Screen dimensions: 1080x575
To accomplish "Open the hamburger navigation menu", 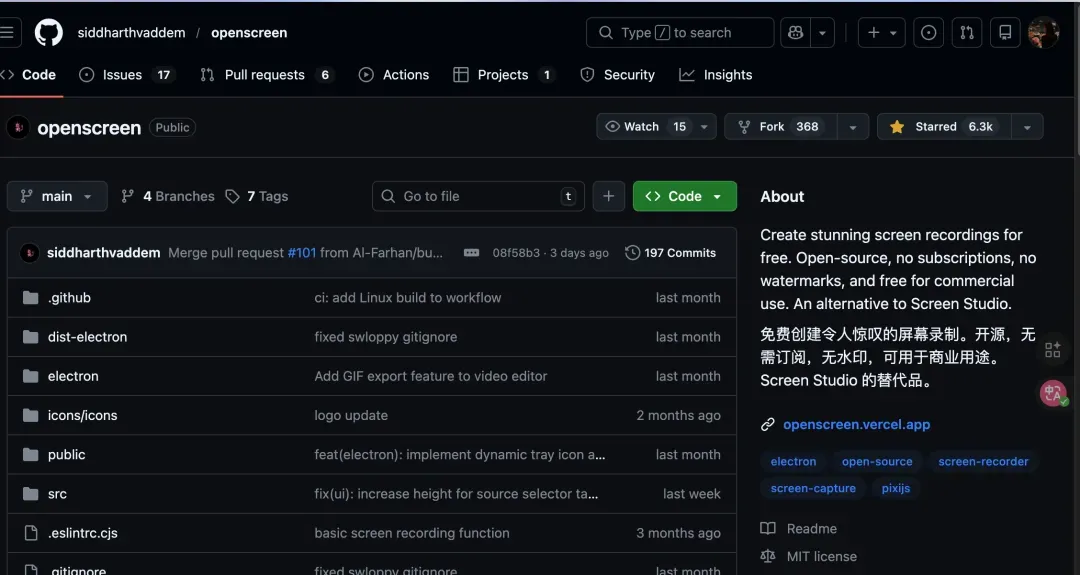I will [x=8, y=32].
